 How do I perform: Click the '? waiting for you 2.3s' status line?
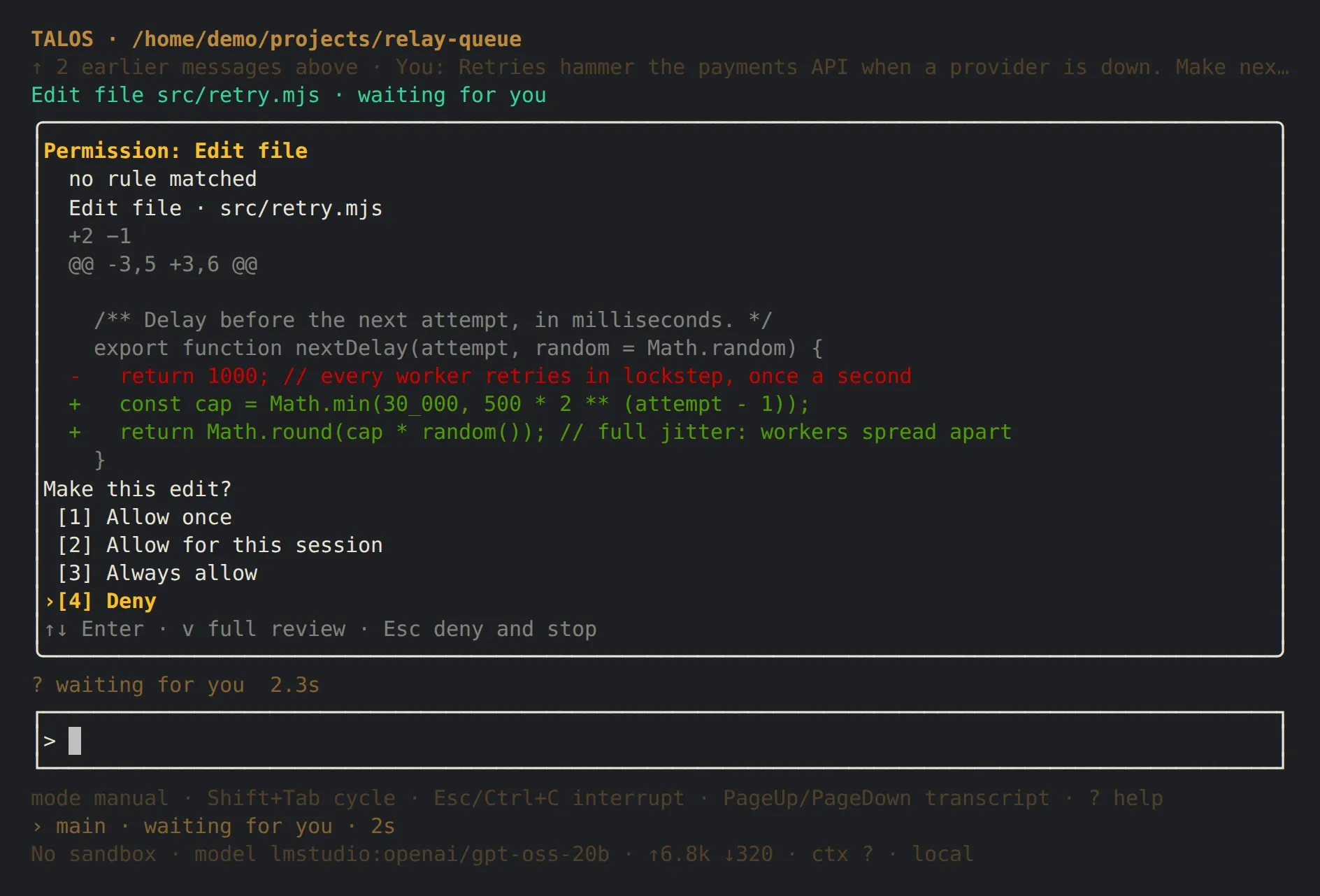click(x=175, y=685)
